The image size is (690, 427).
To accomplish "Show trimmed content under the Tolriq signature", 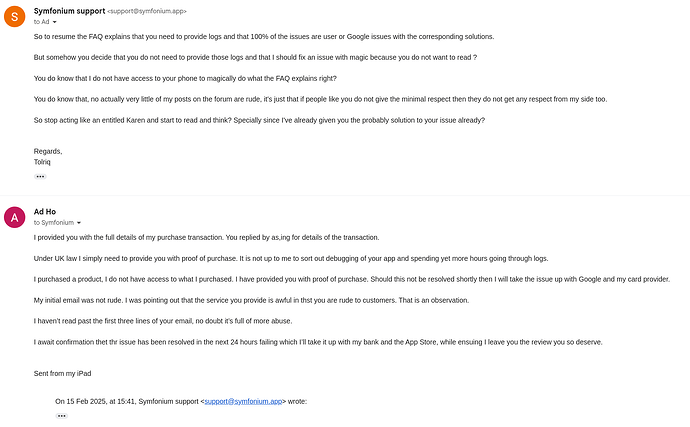I will pos(40,176).
